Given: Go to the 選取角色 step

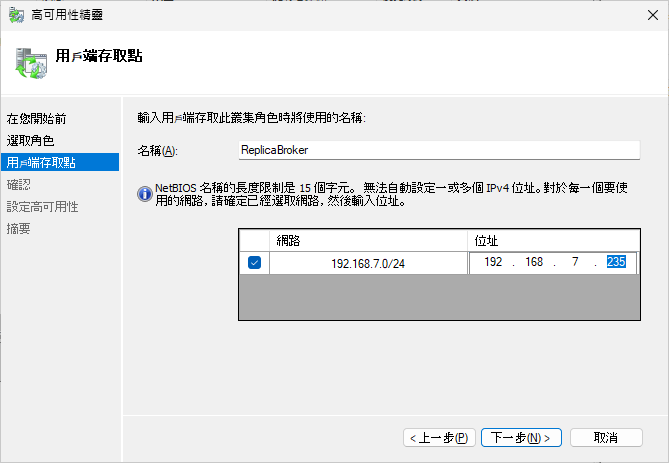Looking at the screenshot, I should 30,140.
